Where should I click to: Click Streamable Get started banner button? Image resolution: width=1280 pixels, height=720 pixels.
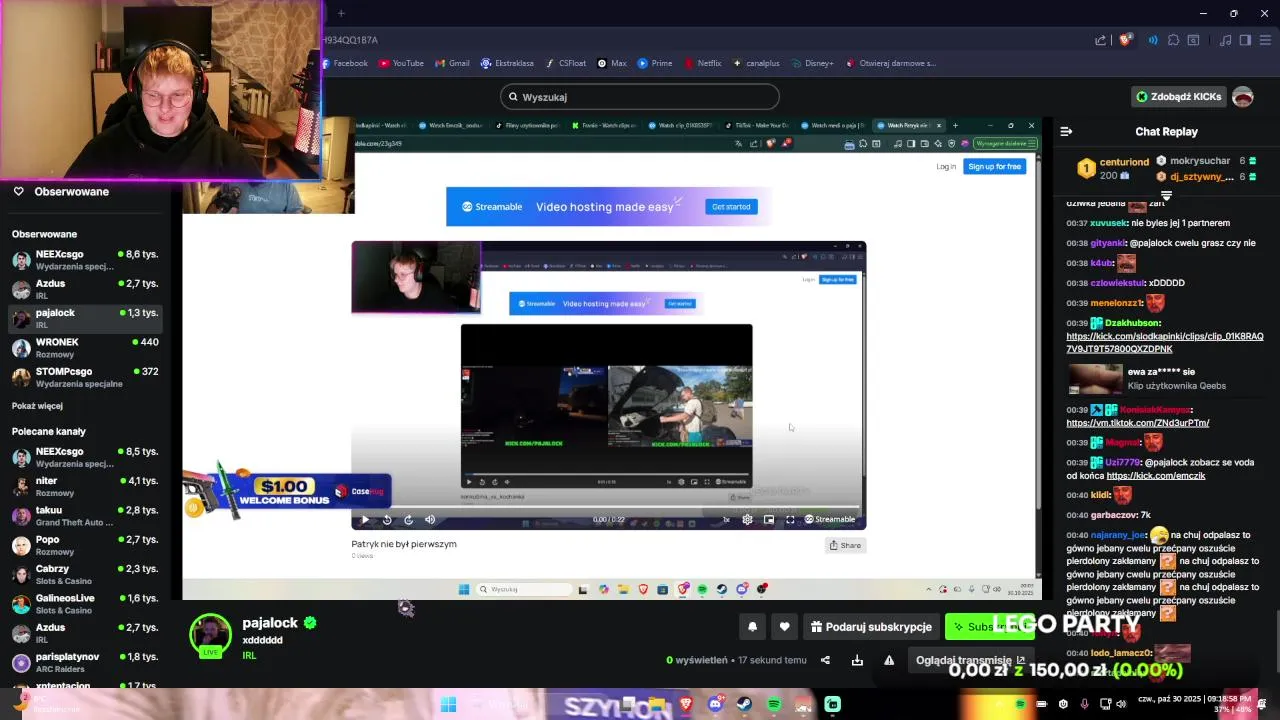pyautogui.click(x=731, y=207)
